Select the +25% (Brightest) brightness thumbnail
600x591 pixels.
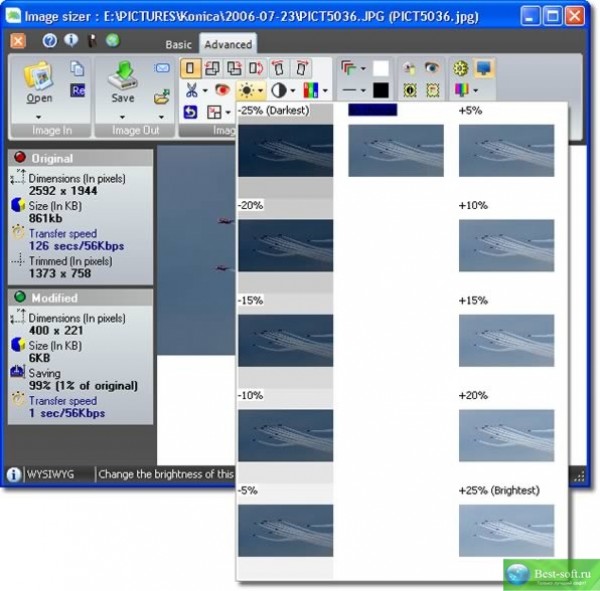coord(506,531)
